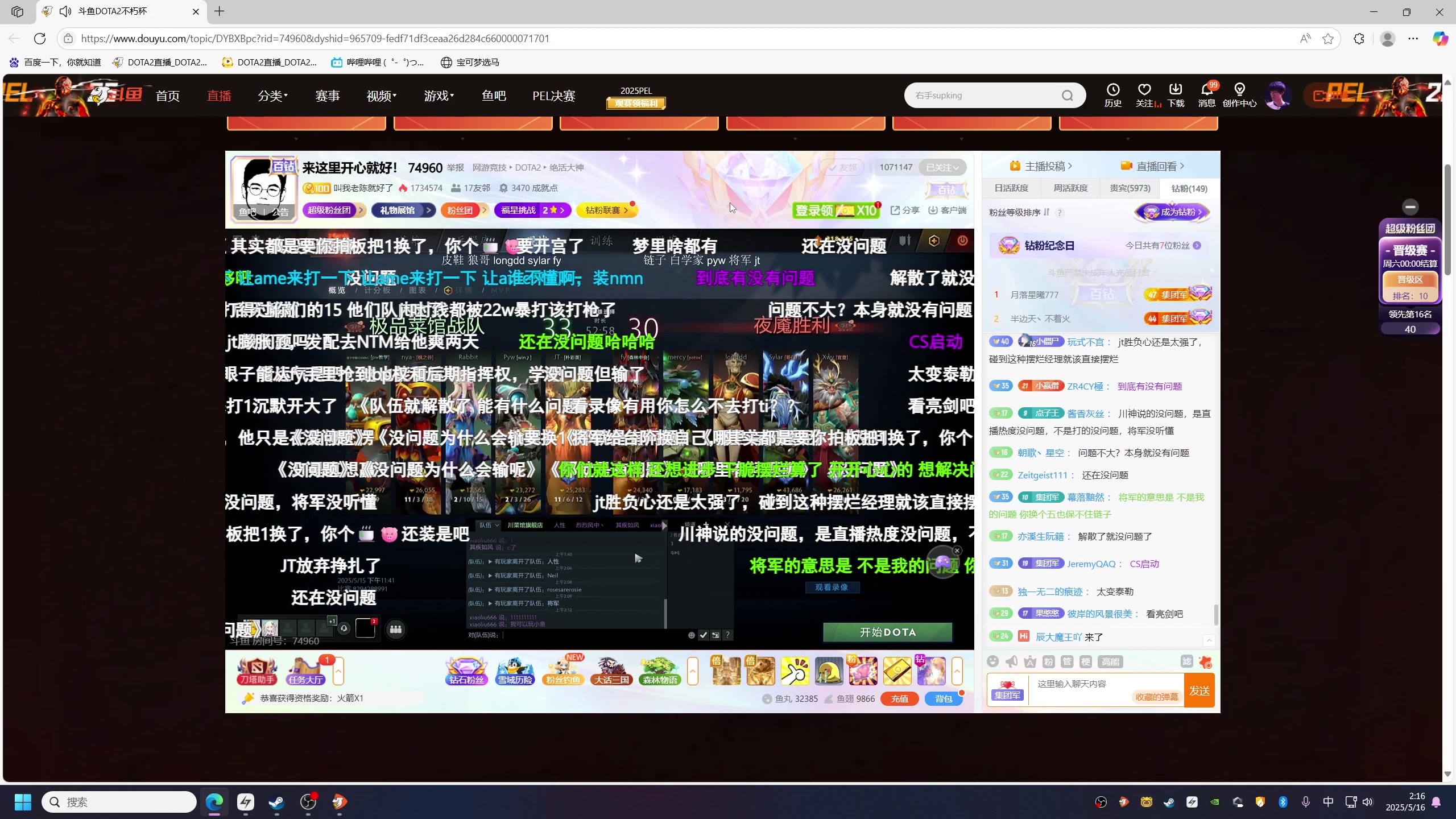The width and height of the screenshot is (1456, 819).
Task: Expand the 直播回看 replay section
Action: click(1154, 166)
